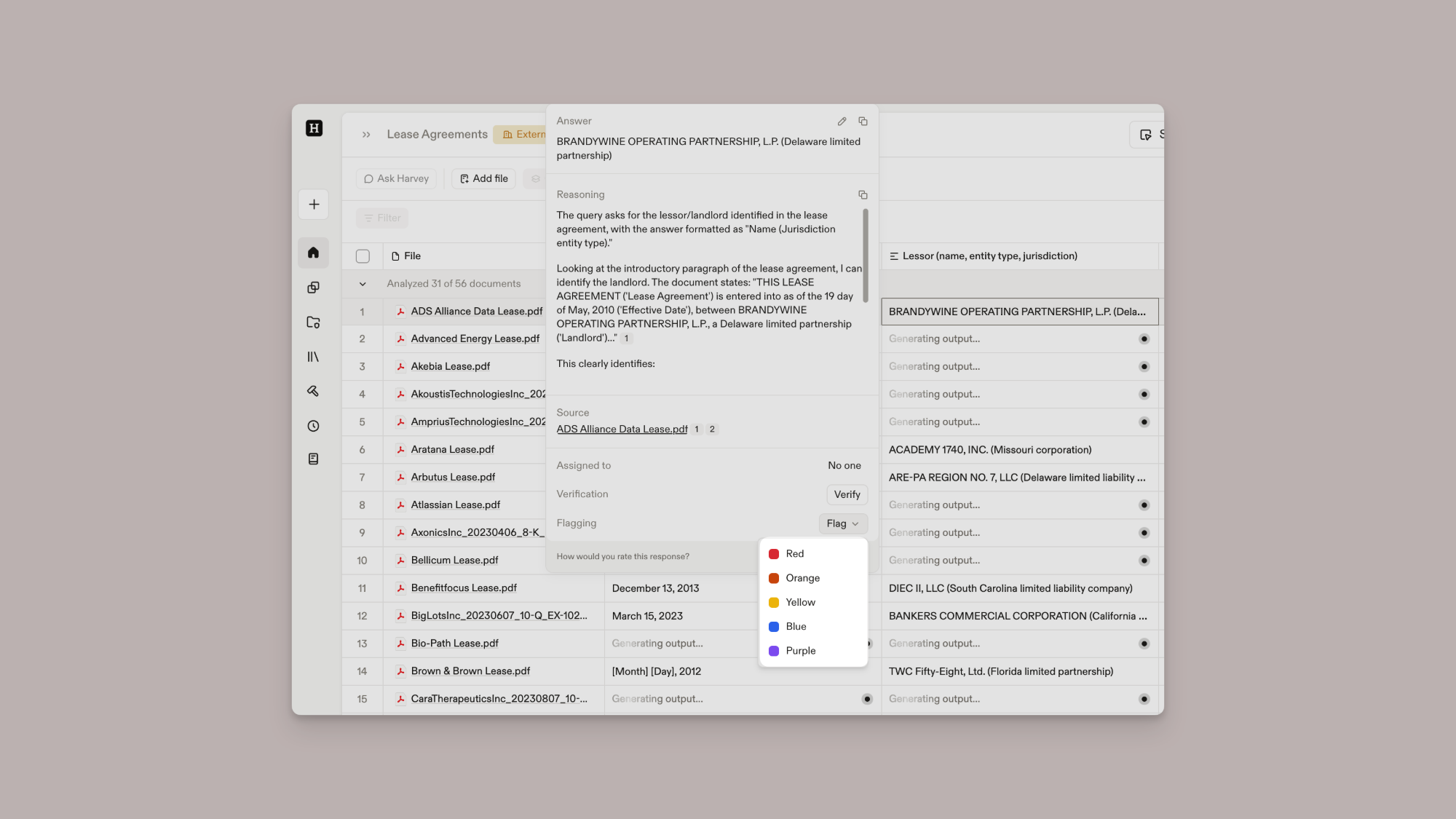This screenshot has width=1456, height=819.
Task: Click the Verify button
Action: 847,494
